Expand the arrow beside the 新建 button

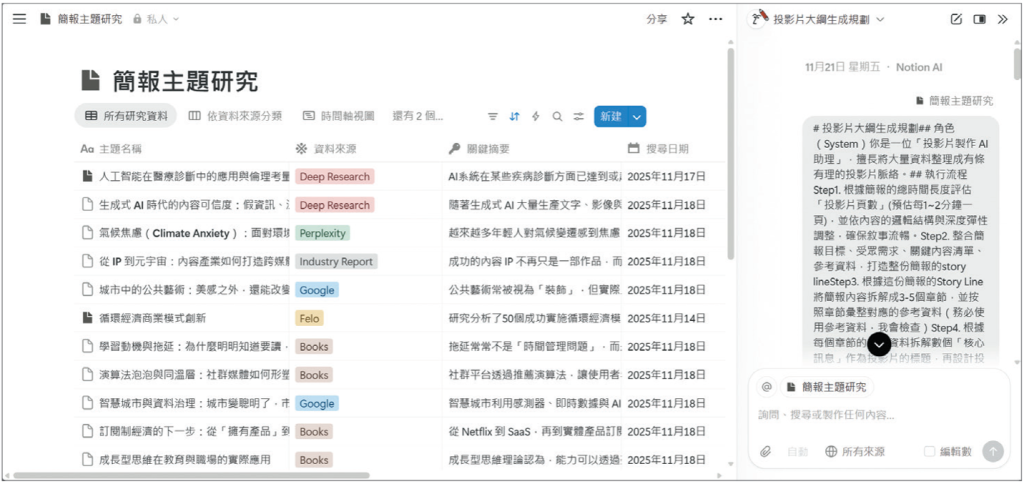(637, 116)
